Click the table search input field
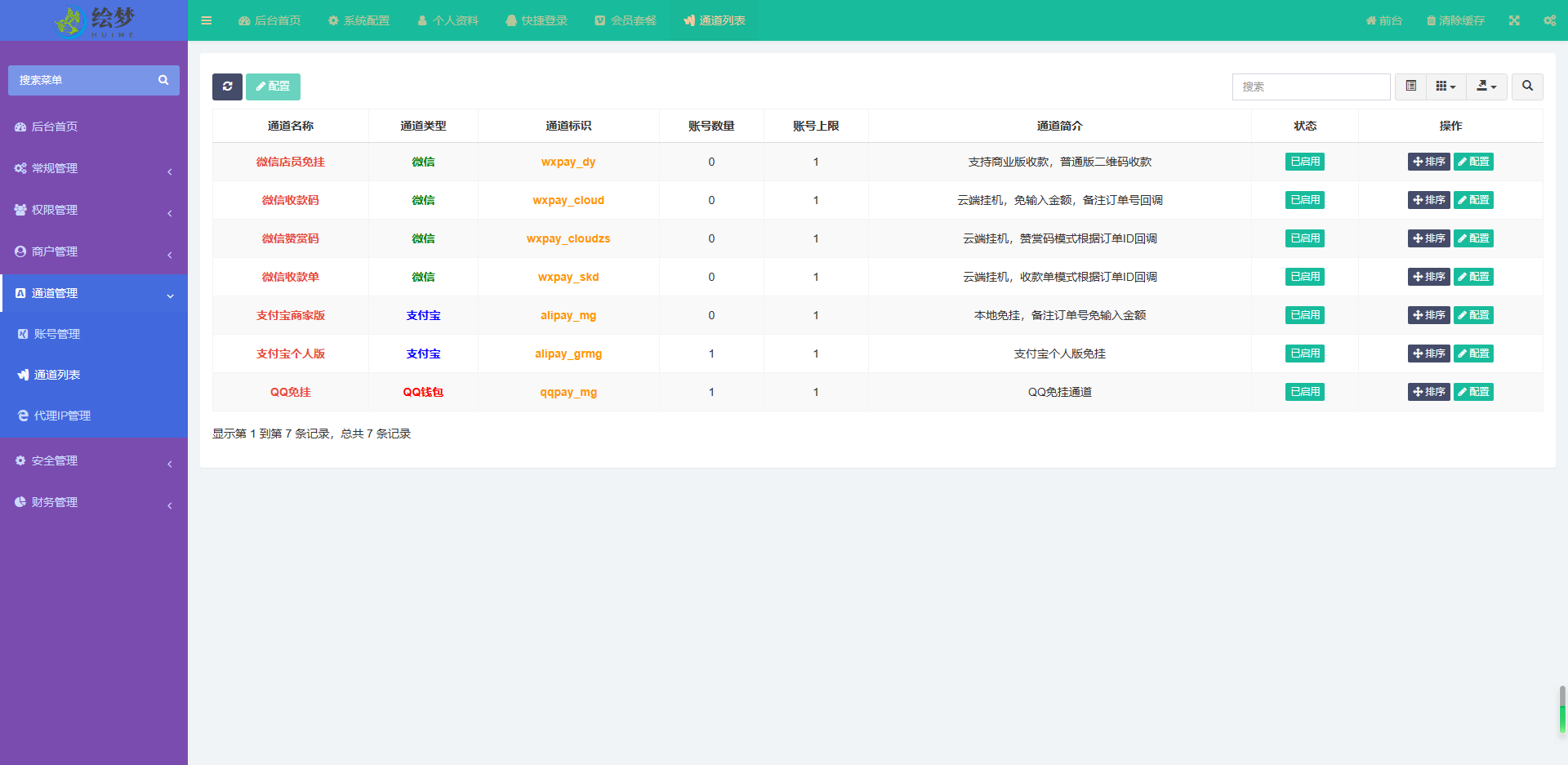 pyautogui.click(x=1311, y=87)
